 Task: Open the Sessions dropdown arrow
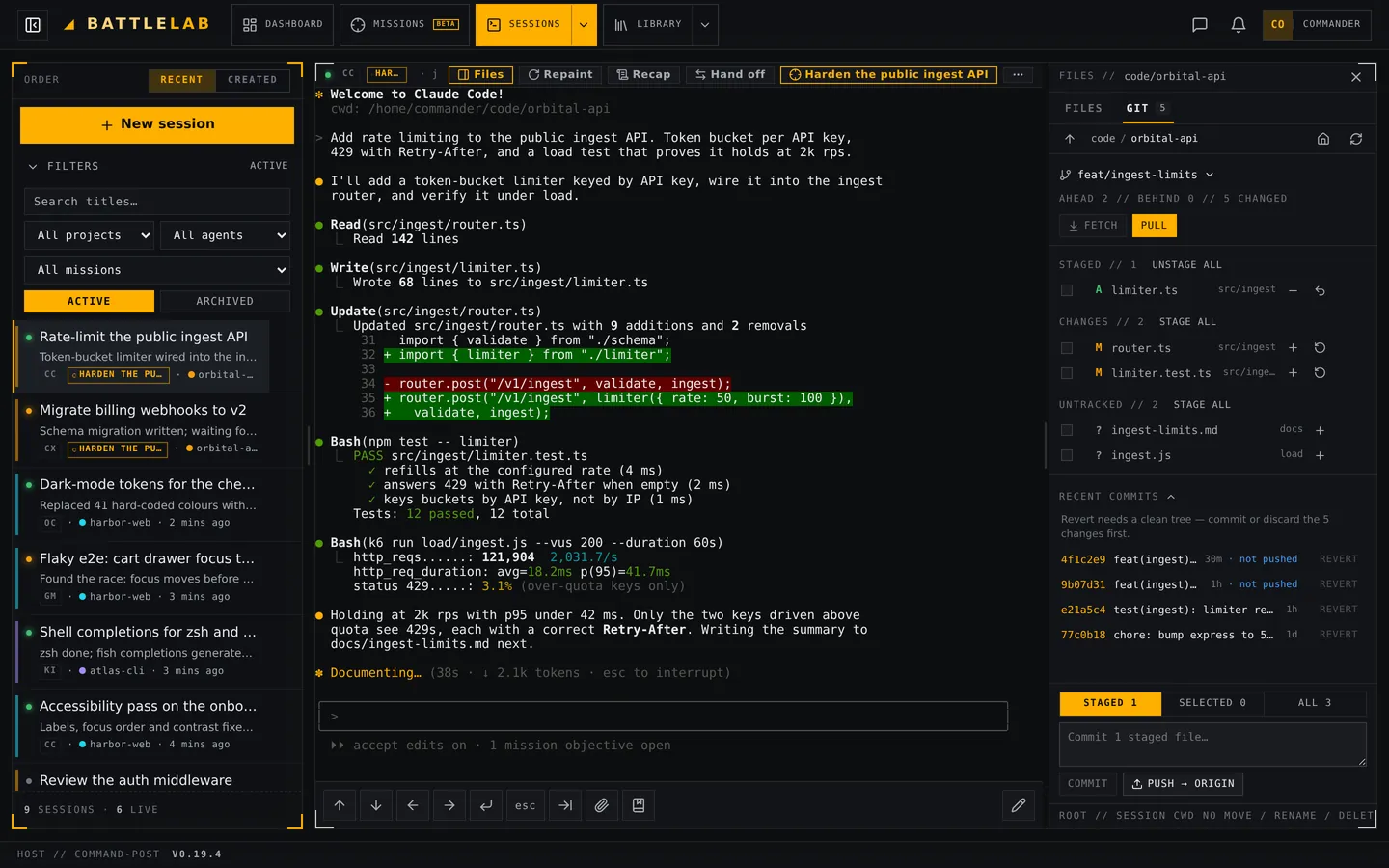[x=585, y=25]
